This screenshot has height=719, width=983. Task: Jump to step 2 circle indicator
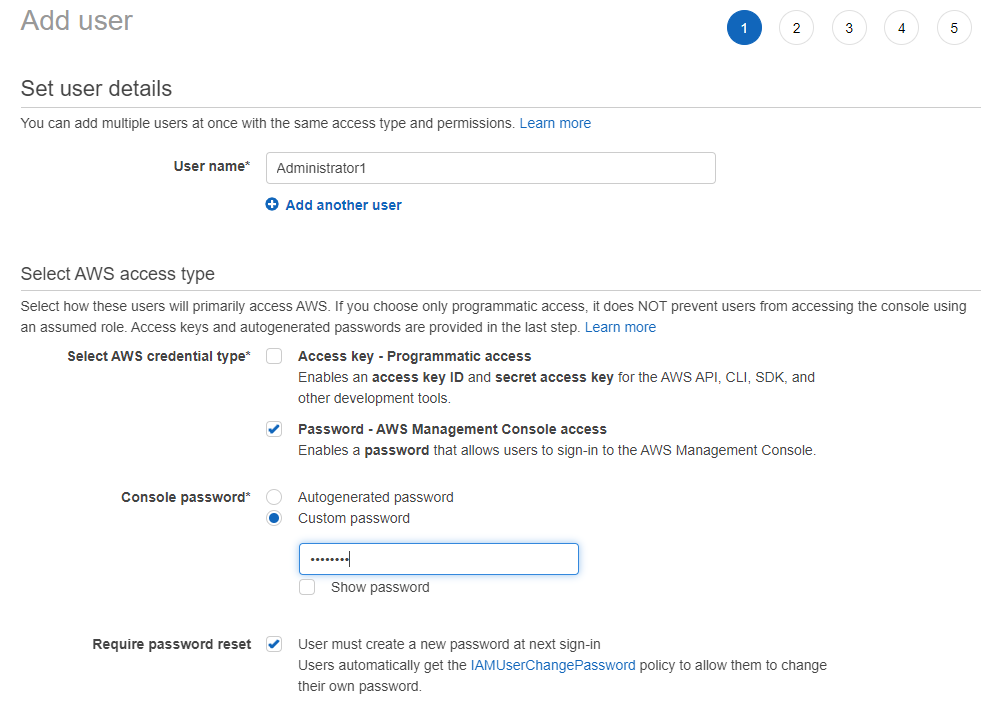pyautogui.click(x=796, y=28)
